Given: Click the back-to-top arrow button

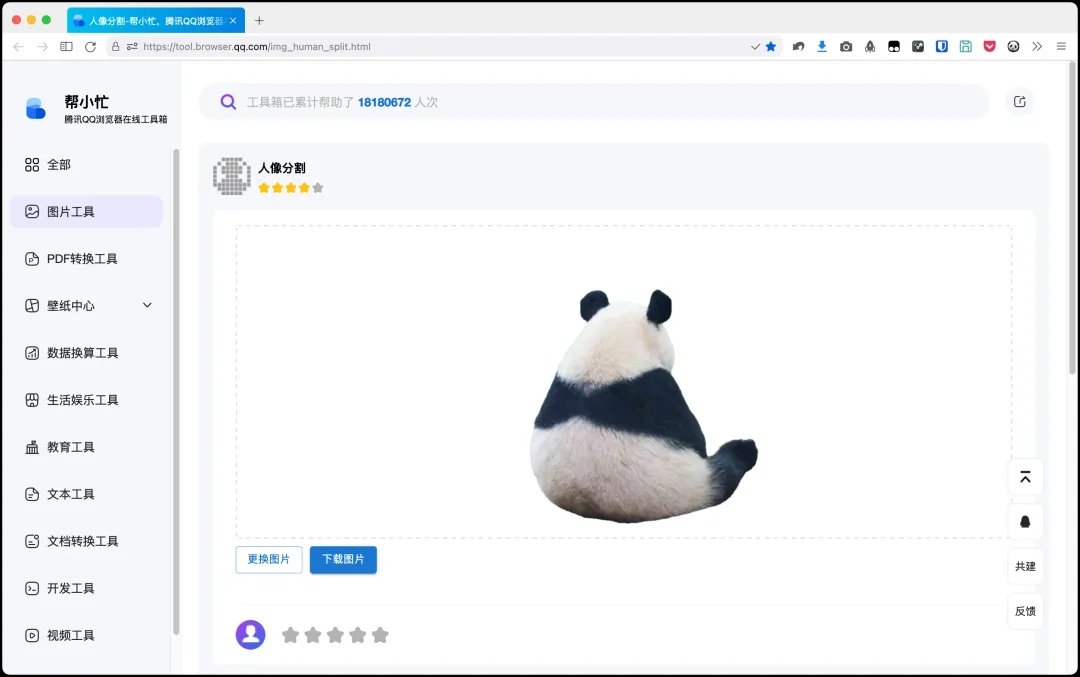Looking at the screenshot, I should 1025,477.
